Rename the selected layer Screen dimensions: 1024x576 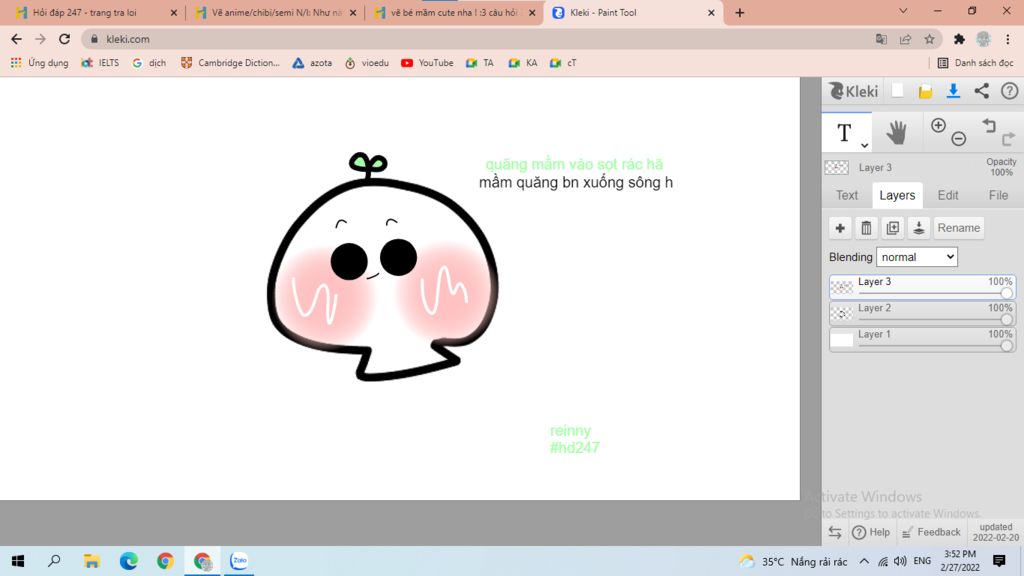959,228
